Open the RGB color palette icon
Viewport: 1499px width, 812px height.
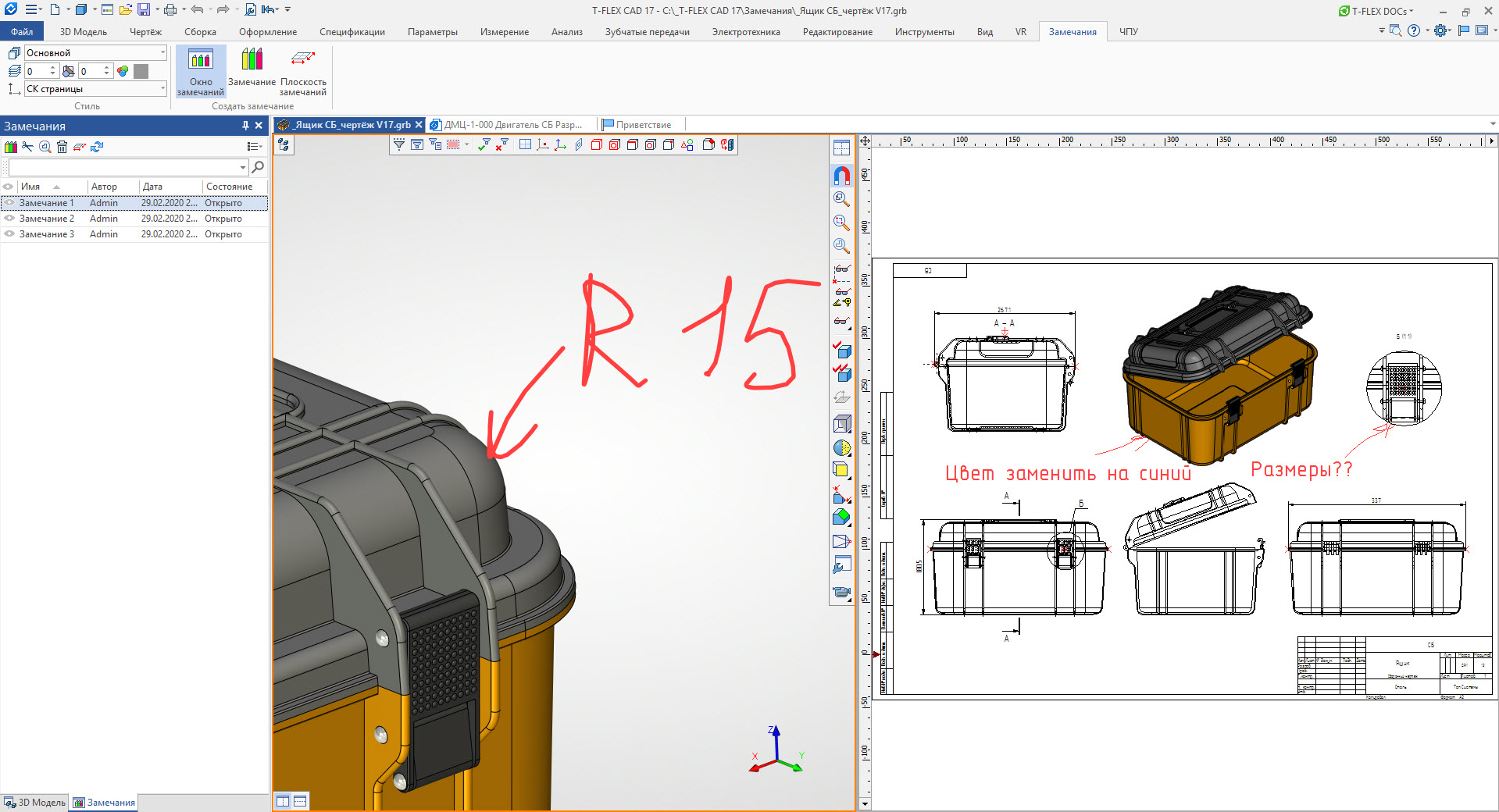click(123, 71)
